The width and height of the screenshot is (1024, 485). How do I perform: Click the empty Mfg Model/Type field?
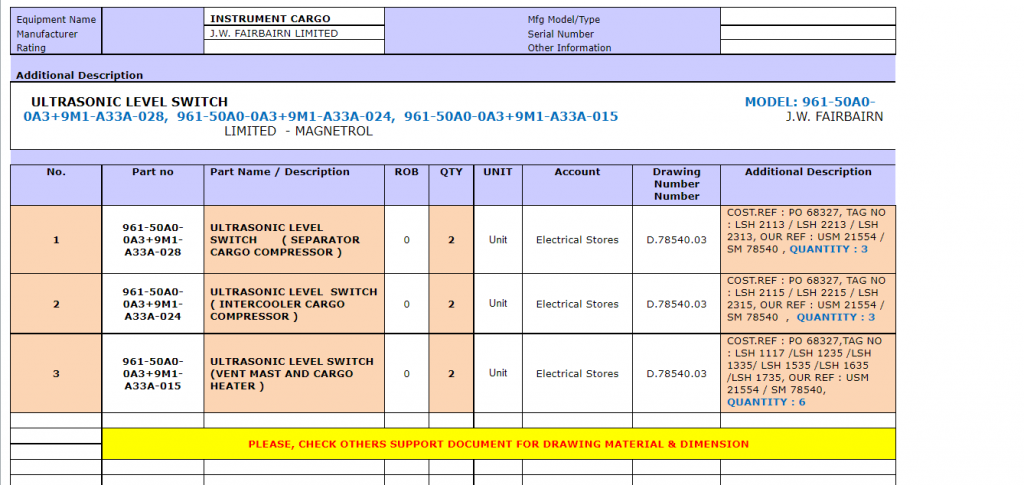[807, 18]
